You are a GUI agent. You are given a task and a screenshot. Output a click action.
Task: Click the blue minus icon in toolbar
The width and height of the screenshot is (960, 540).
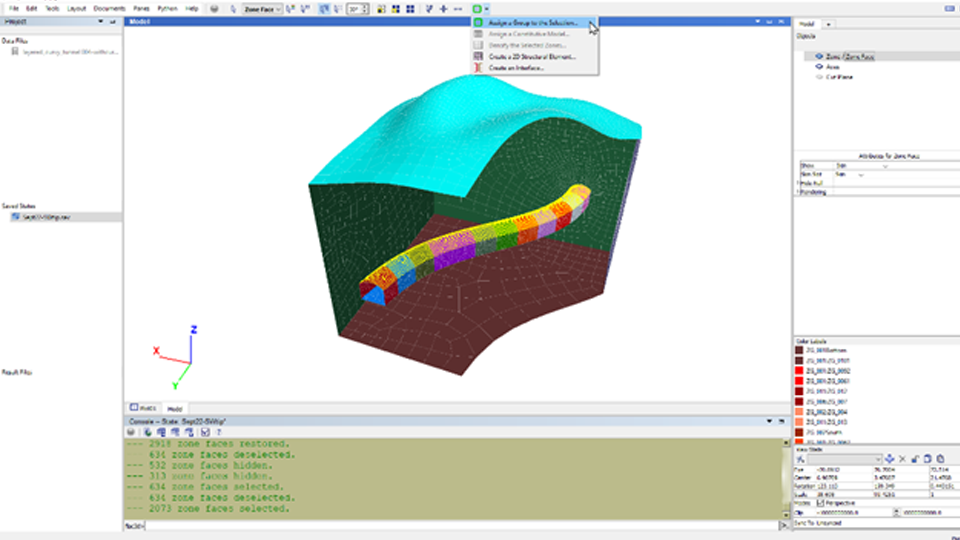click(457, 9)
